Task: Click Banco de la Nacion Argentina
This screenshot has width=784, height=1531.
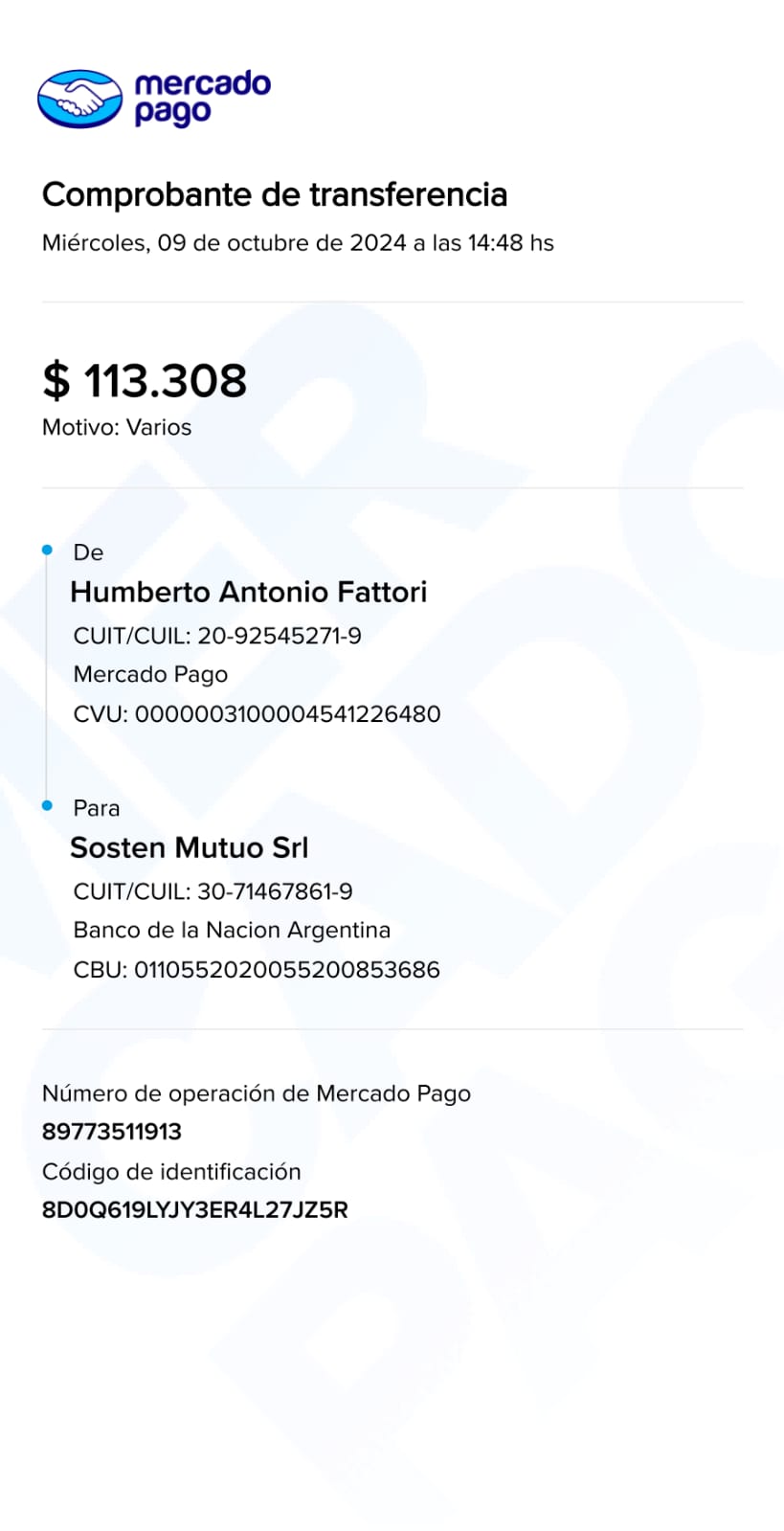Action: pos(232,930)
